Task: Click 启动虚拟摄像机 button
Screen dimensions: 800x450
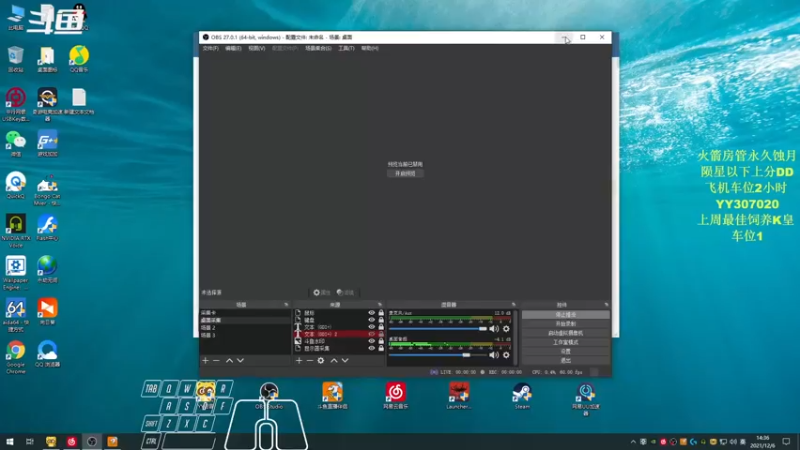Action: pos(565,333)
